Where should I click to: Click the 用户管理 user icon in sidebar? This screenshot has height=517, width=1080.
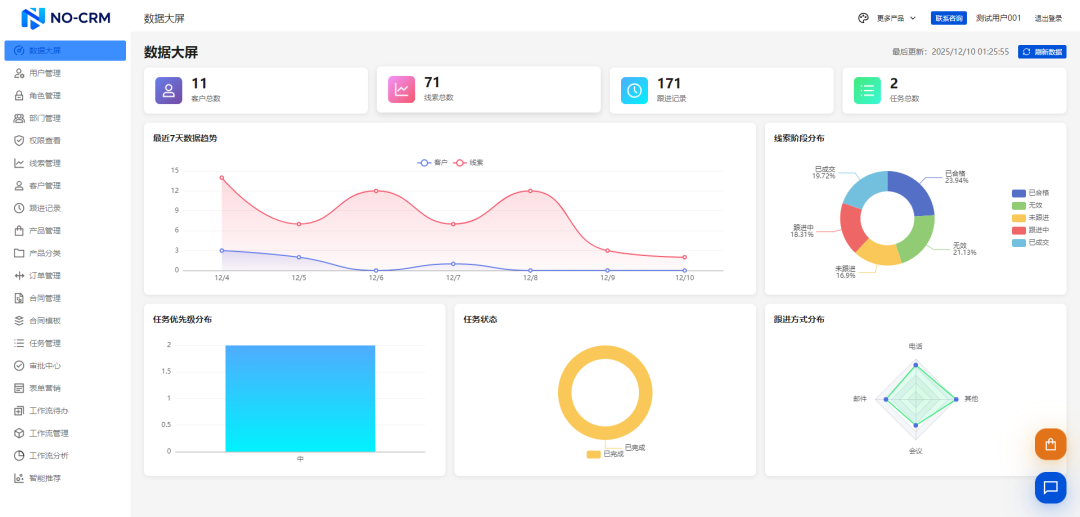coord(19,73)
